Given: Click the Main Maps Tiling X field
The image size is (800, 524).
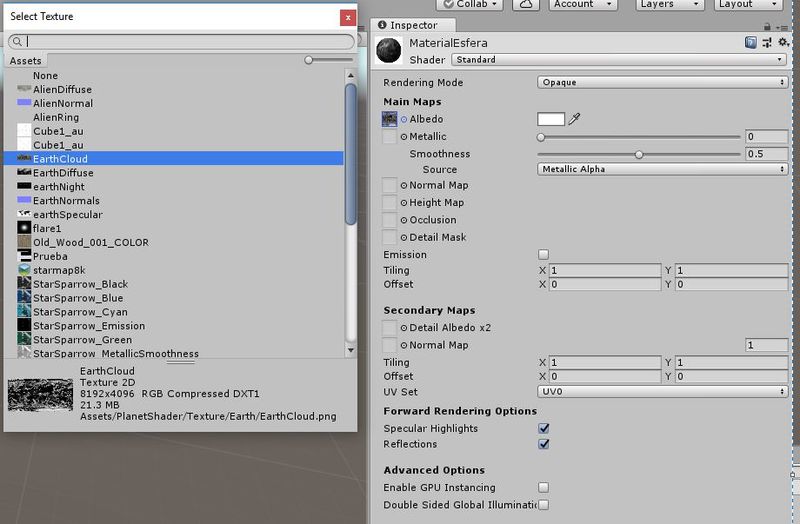Looking at the screenshot, I should (x=605, y=270).
